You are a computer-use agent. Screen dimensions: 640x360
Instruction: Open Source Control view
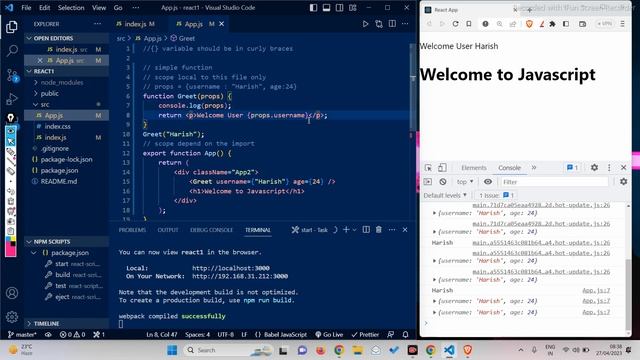[x=12, y=75]
